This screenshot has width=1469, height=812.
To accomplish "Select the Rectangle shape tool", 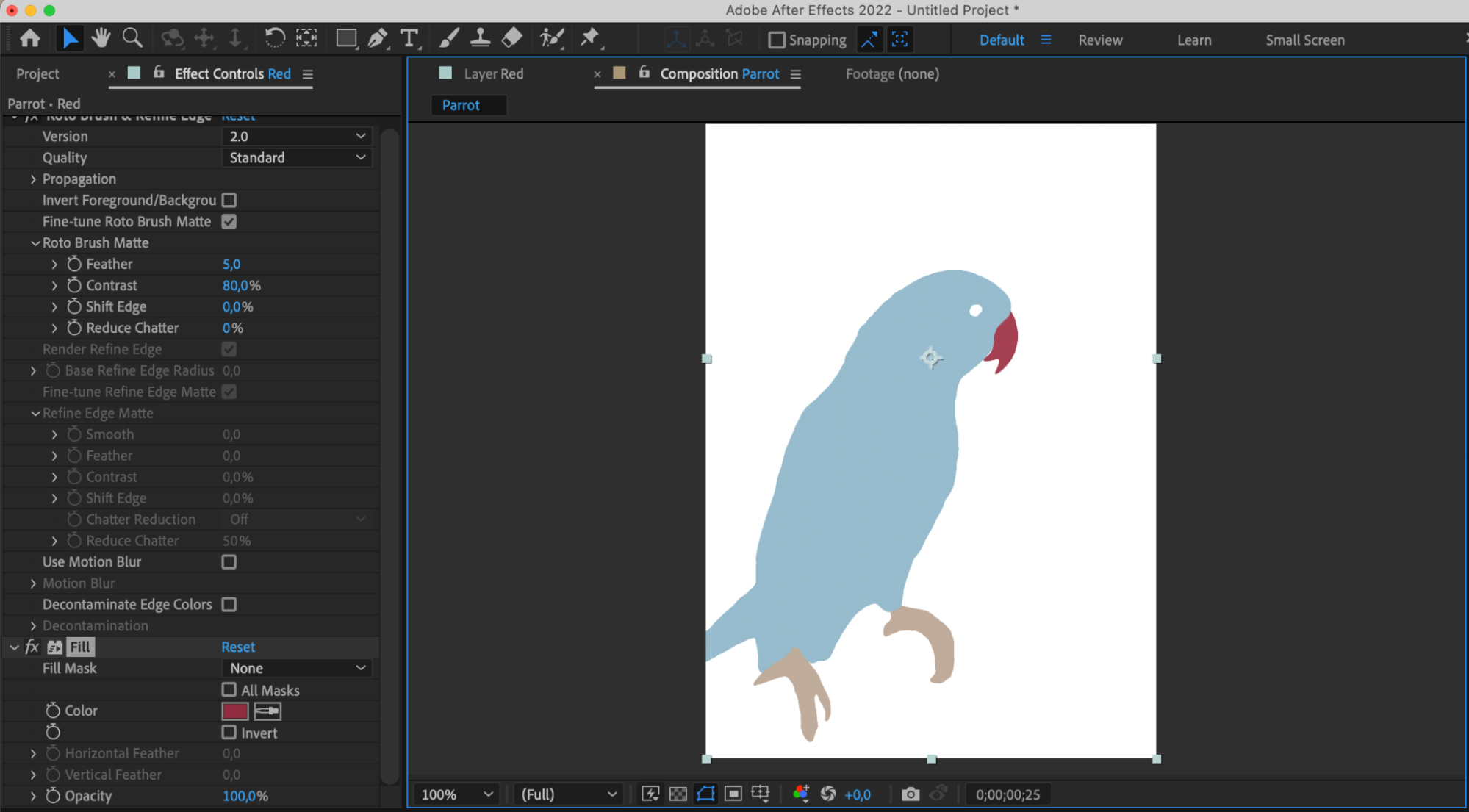I will (x=346, y=39).
